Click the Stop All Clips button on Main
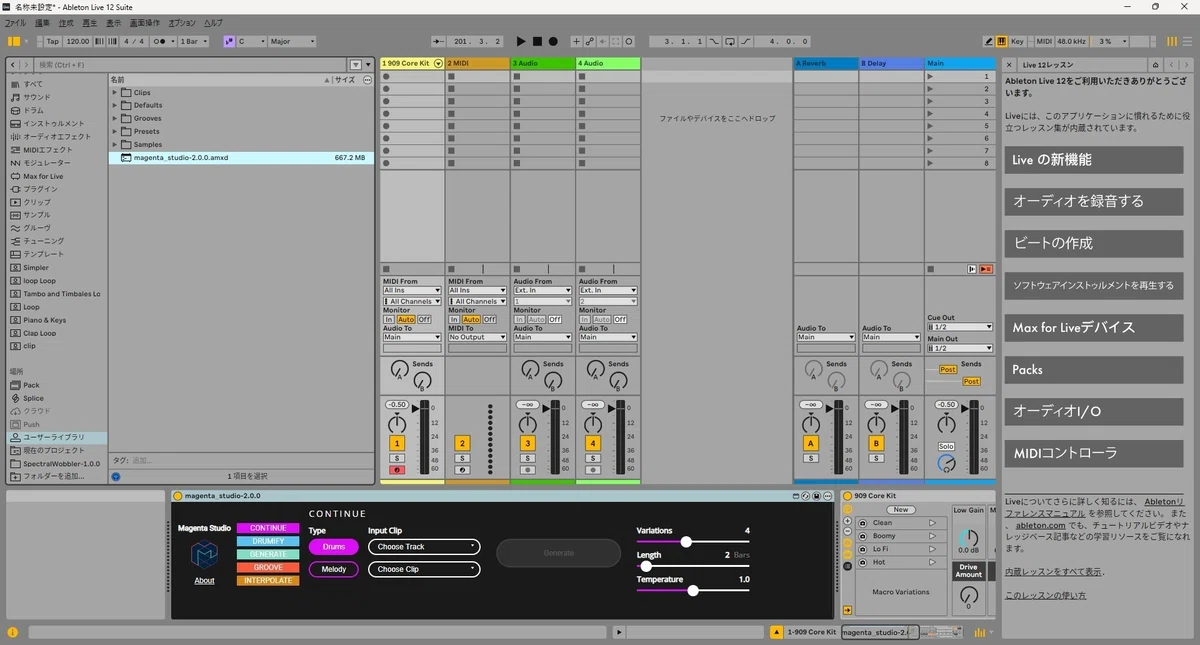Viewport: 1200px width, 645px height. 932,269
